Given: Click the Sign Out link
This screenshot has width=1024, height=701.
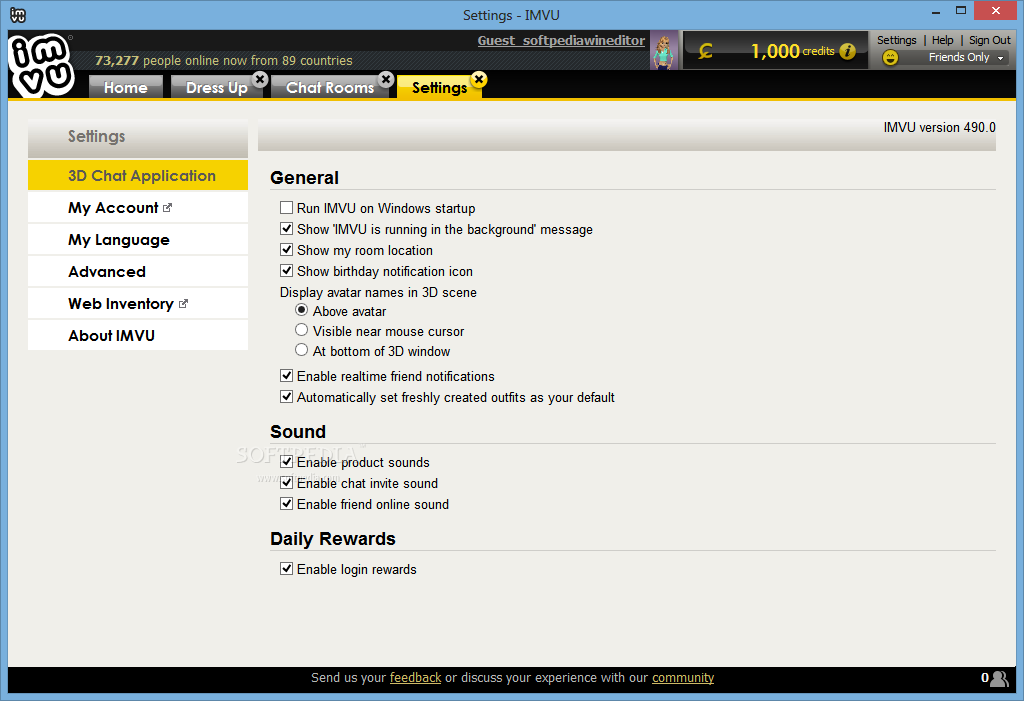Looking at the screenshot, I should click(x=989, y=40).
